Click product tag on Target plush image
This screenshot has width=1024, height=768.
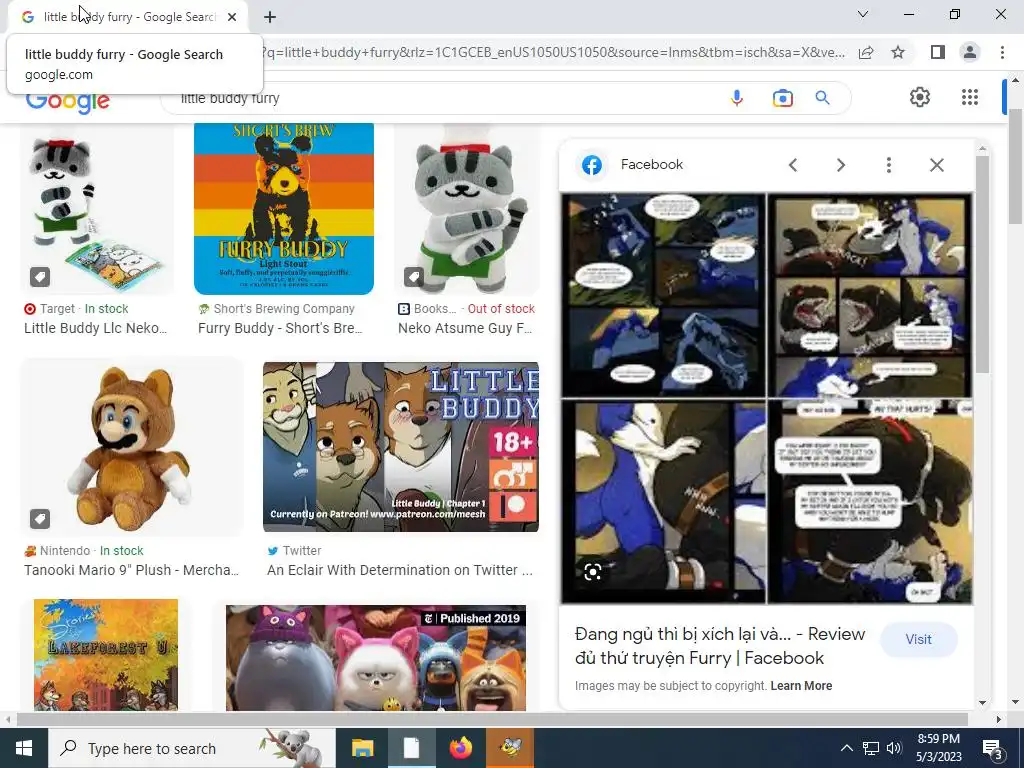coord(40,277)
